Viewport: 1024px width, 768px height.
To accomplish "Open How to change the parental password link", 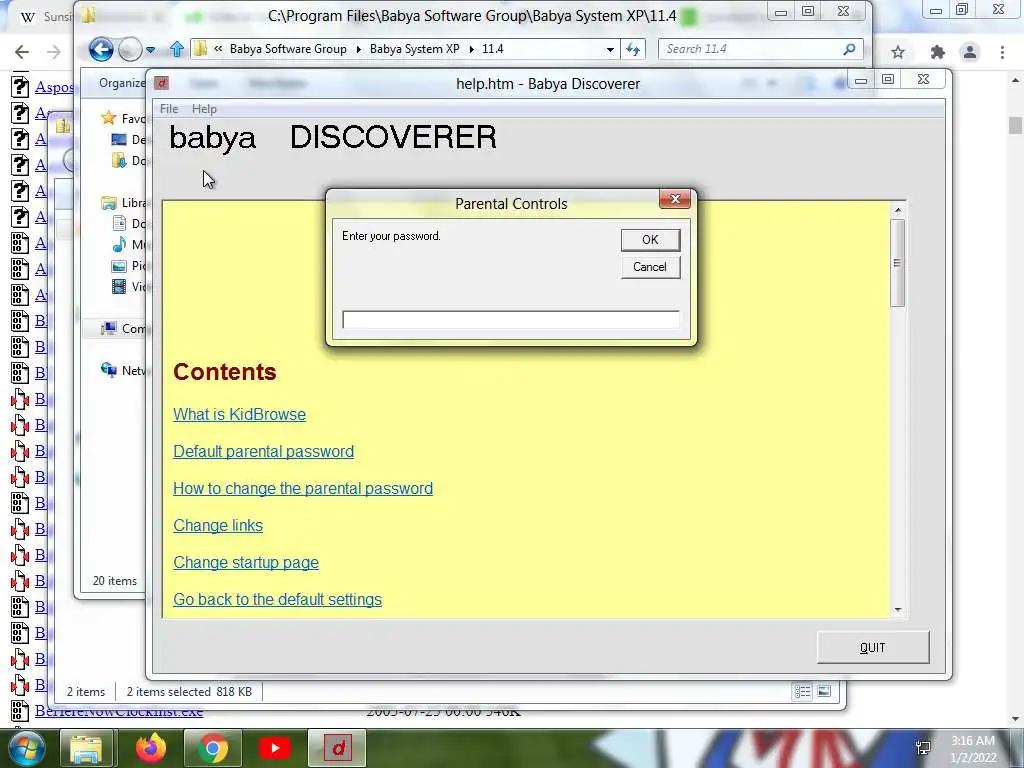I will click(303, 488).
